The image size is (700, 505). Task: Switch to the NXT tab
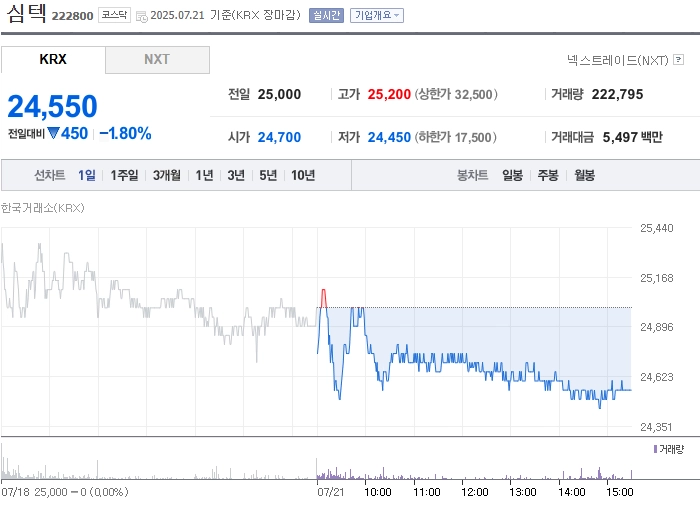[157, 59]
